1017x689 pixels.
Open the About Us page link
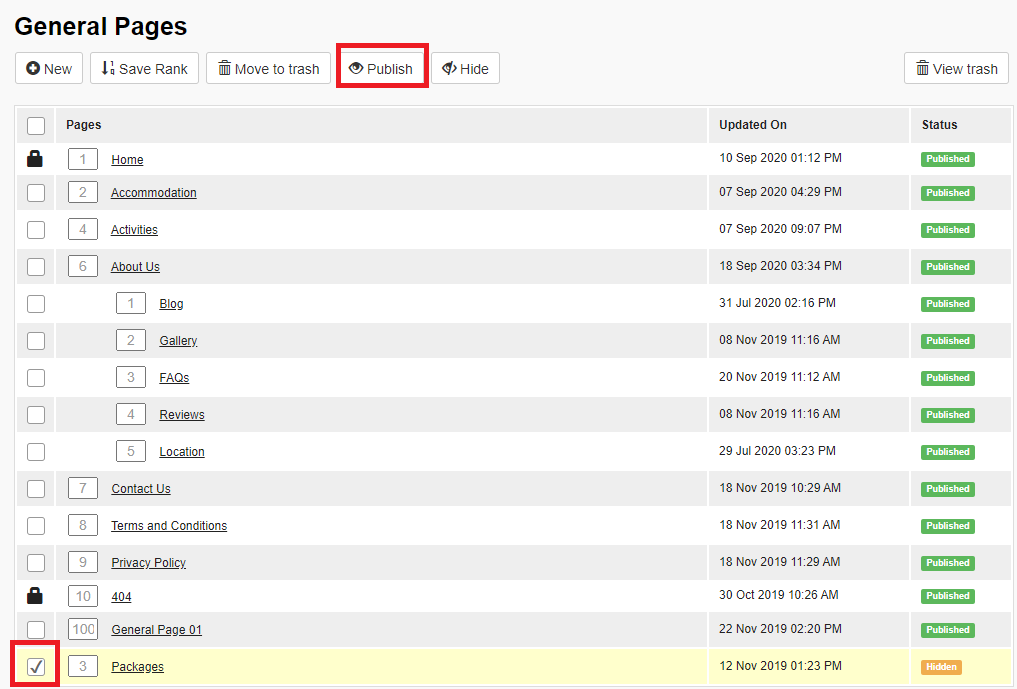coord(135,267)
